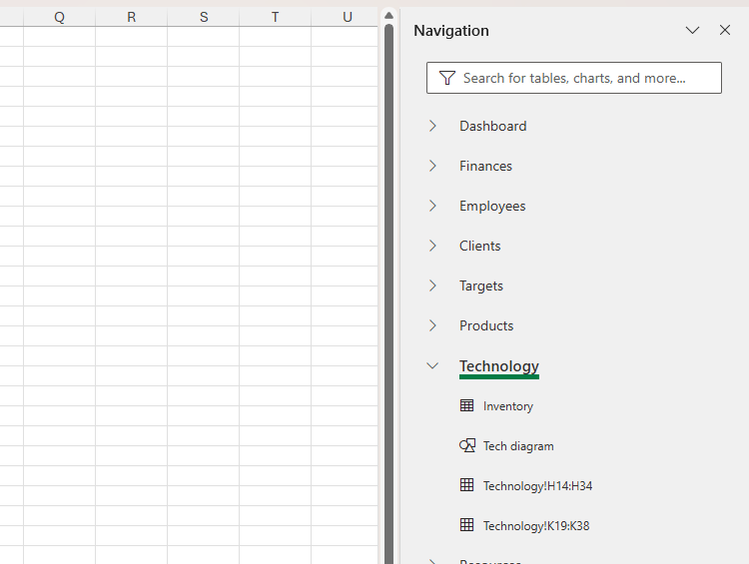
Task: Expand the Products sheet entry
Action: 433,326
